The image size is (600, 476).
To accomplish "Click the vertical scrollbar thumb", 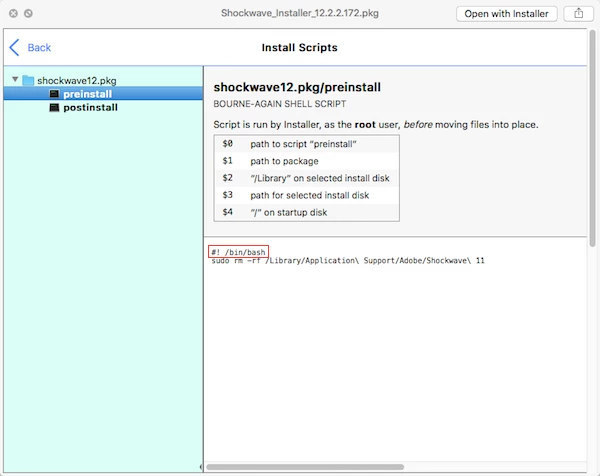I will (592, 138).
